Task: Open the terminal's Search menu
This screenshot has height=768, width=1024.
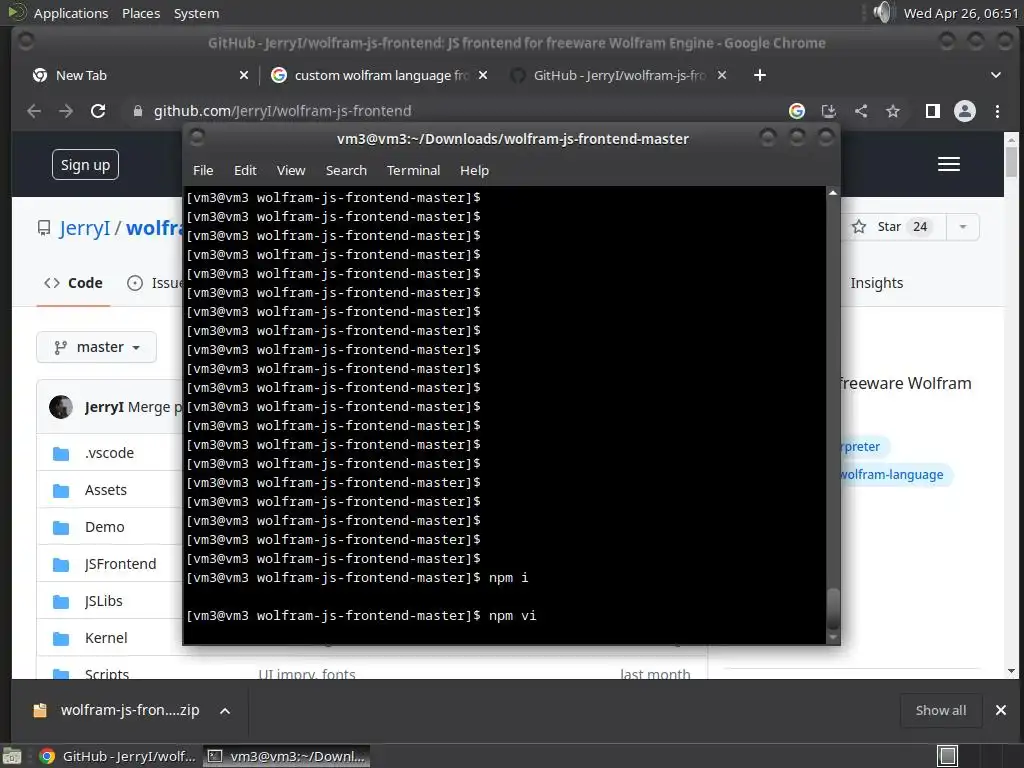Action: point(346,170)
